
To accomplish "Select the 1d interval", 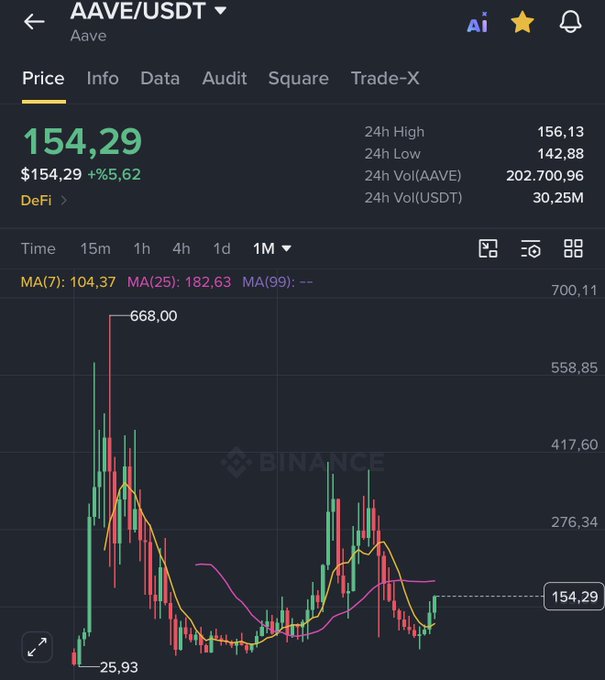I will [222, 249].
